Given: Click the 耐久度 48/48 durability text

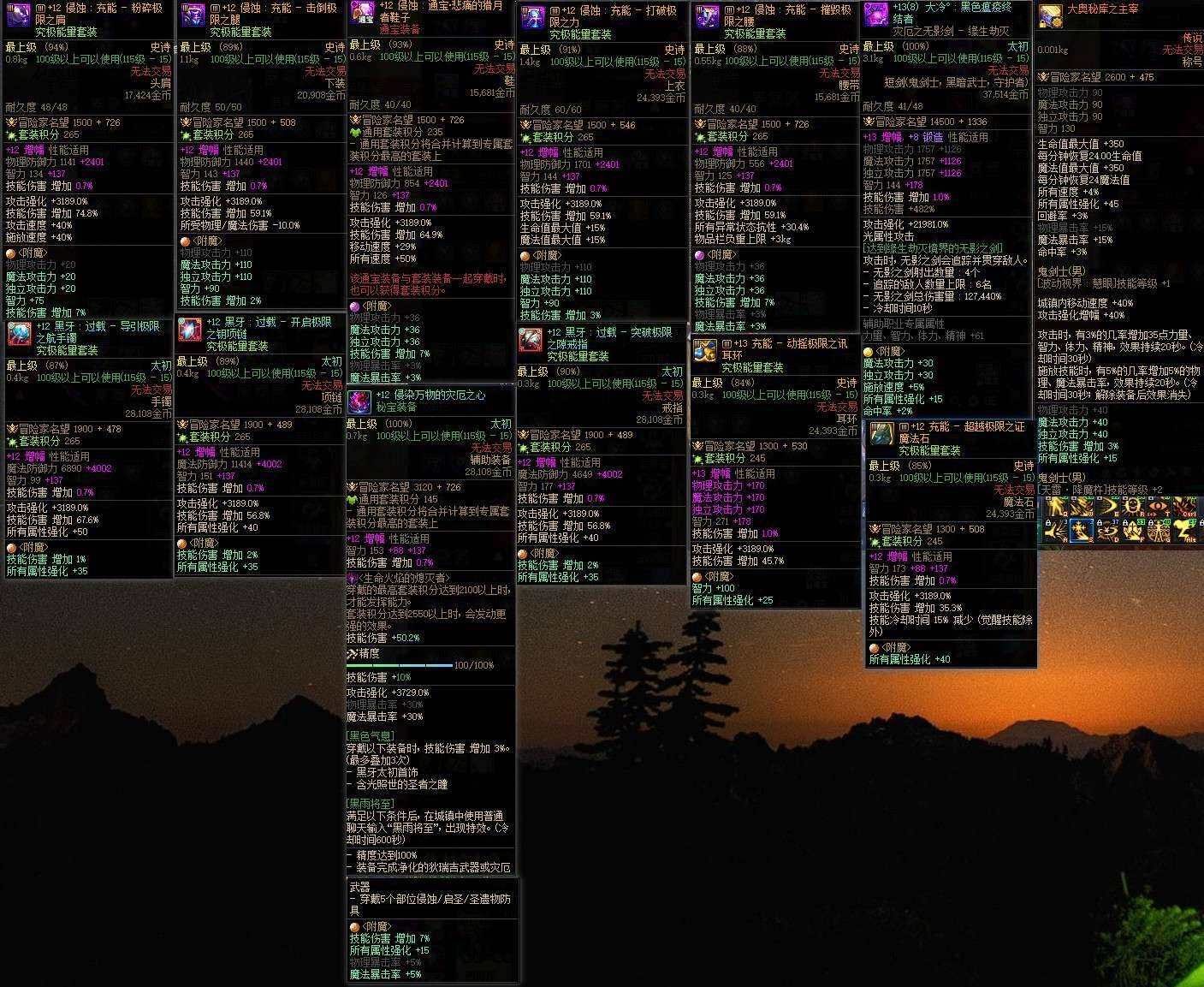Looking at the screenshot, I should pyautogui.click(x=37, y=108).
